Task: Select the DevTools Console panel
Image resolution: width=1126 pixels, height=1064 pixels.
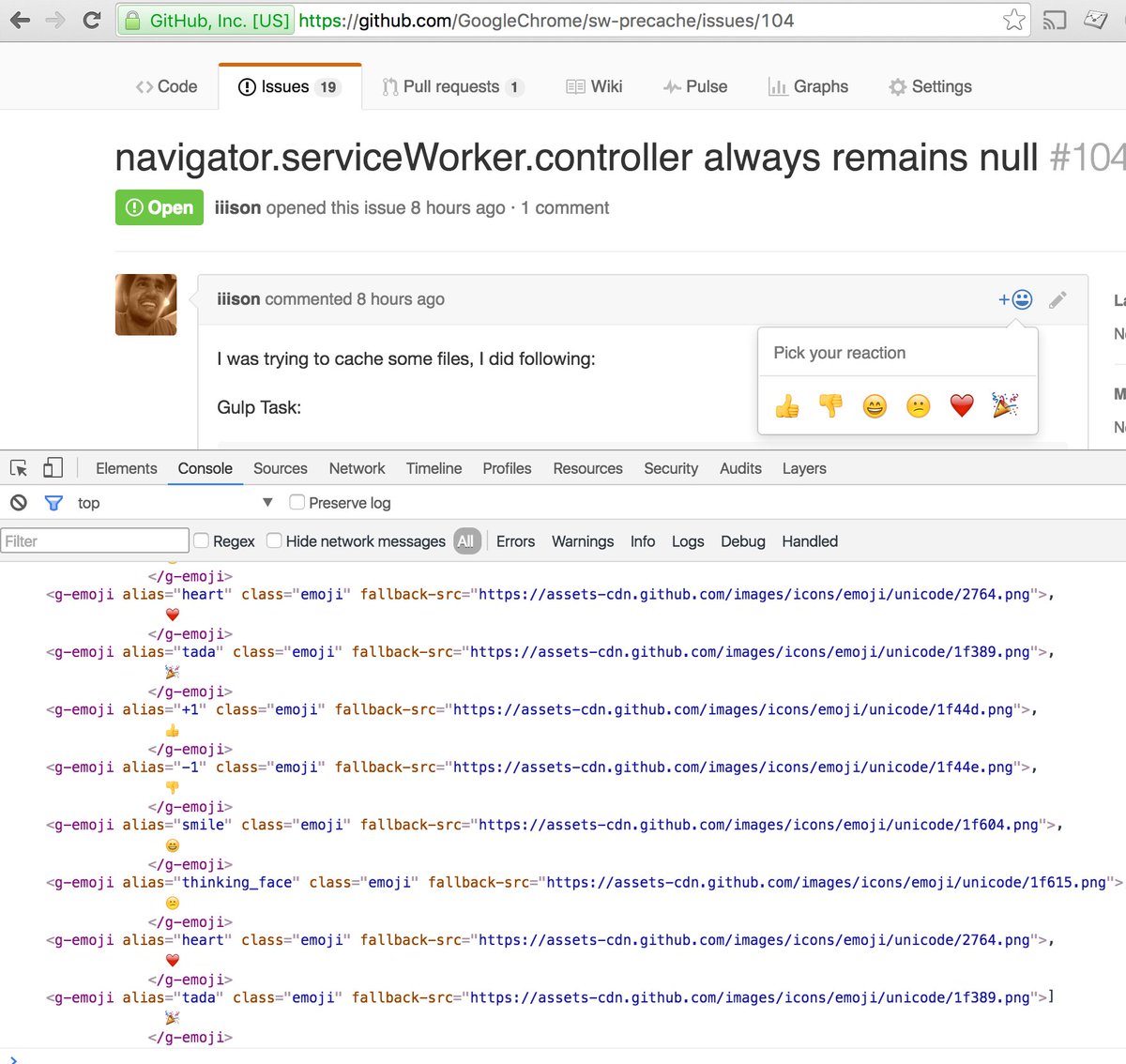Action: click(x=205, y=468)
